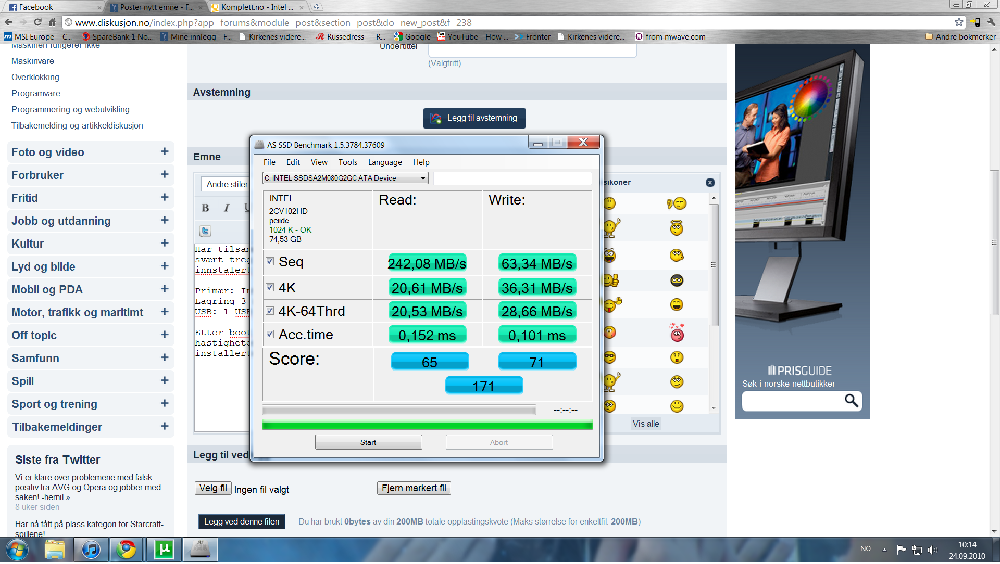Viewport: 1000px width, 564px height.
Task: Expand the Fritid category
Action: click(x=165, y=197)
